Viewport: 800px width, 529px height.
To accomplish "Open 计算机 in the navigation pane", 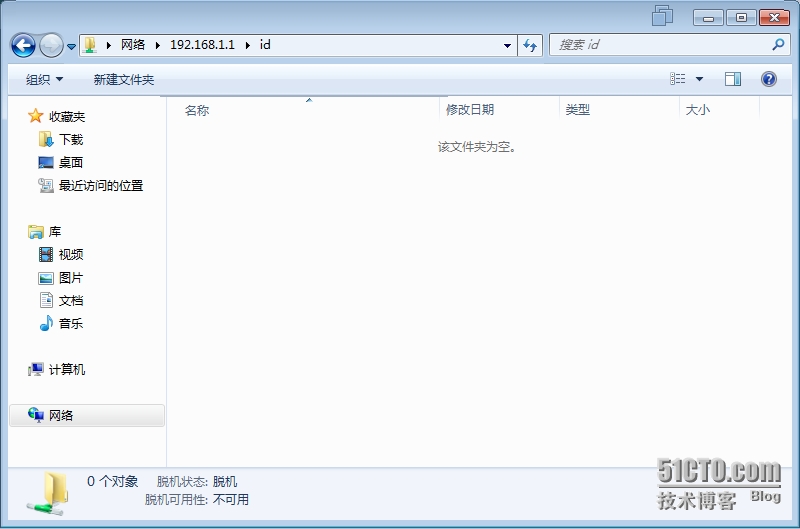I will pos(66,370).
